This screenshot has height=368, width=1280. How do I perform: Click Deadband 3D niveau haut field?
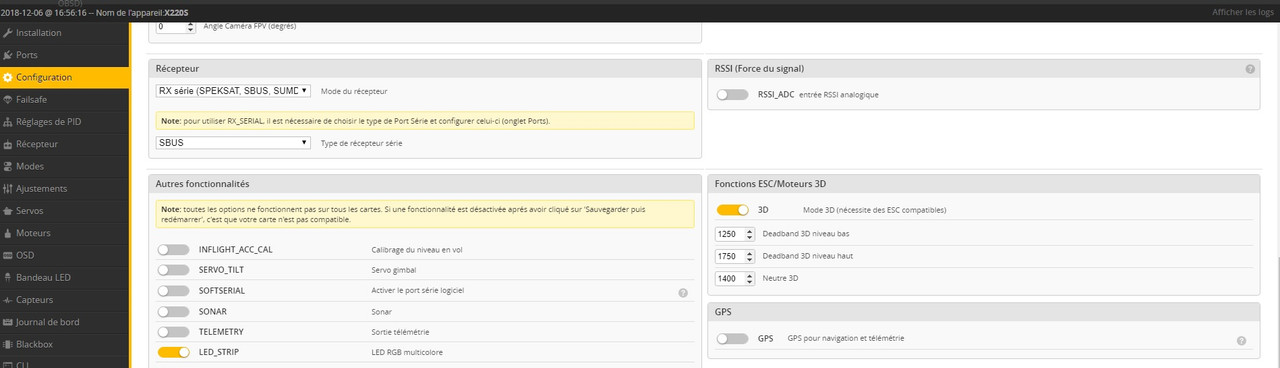tap(735, 255)
